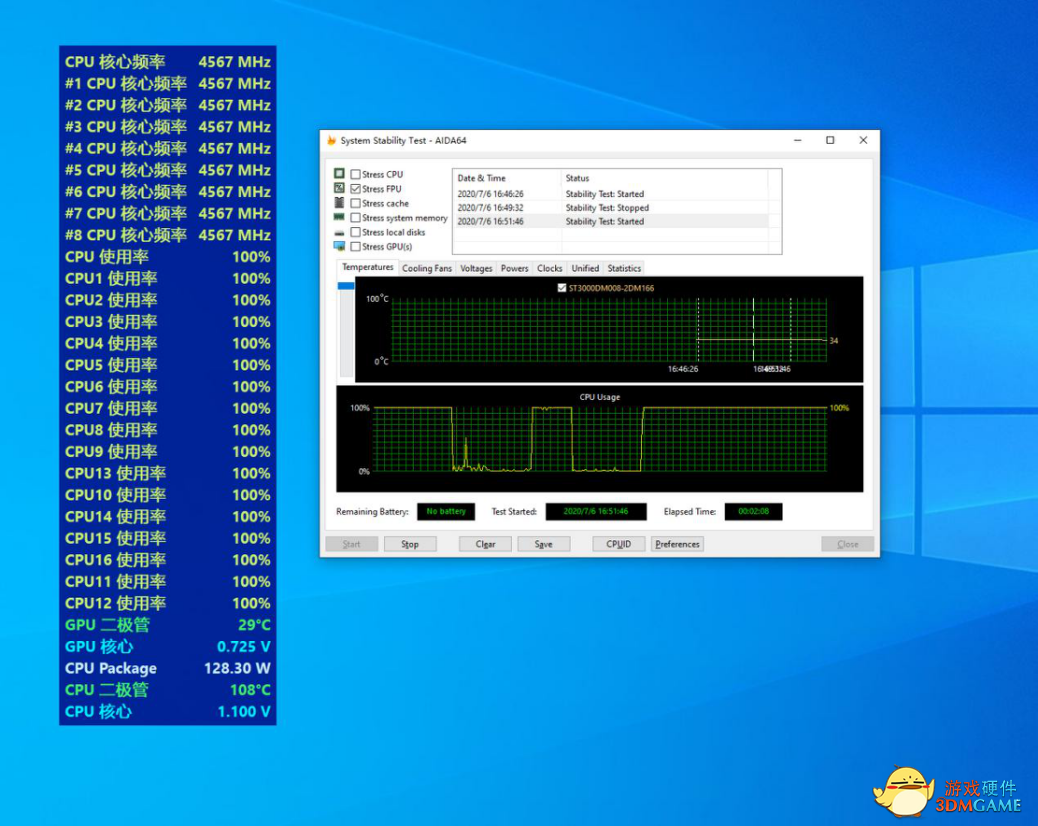The width and height of the screenshot is (1038, 826).
Task: Open the Cooling Fans tab
Action: (x=427, y=268)
